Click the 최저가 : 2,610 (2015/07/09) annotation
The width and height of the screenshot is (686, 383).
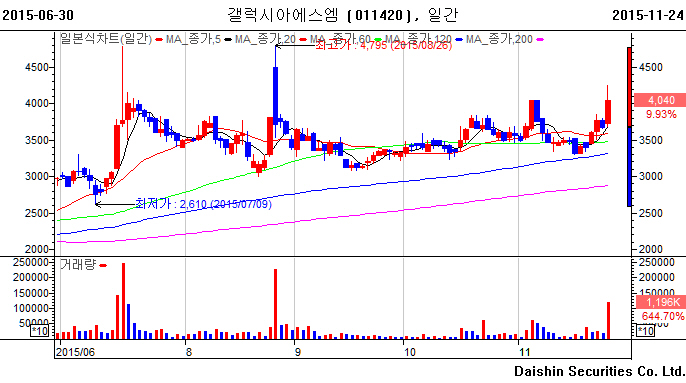tap(203, 204)
